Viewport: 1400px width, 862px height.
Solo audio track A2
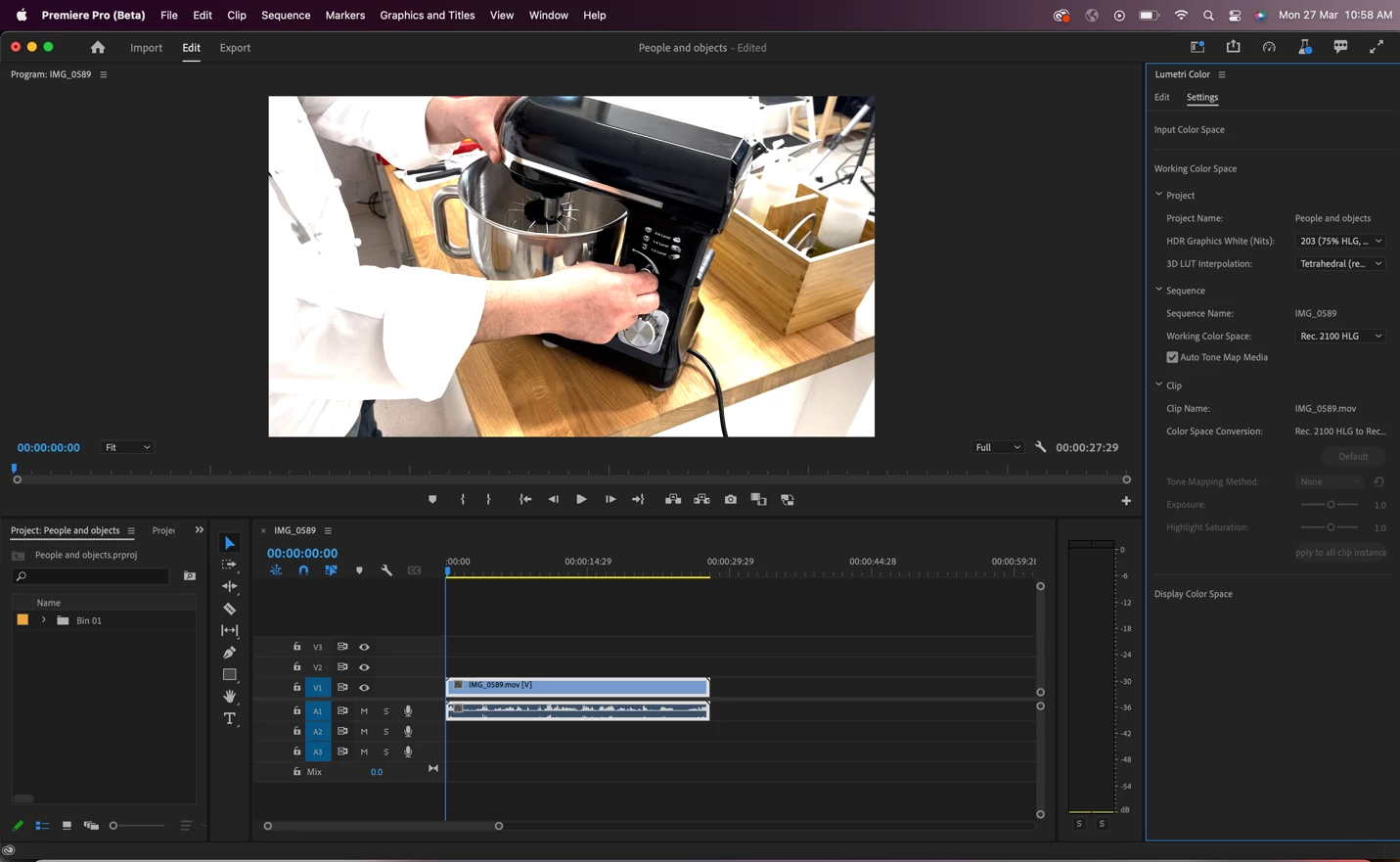[385, 732]
